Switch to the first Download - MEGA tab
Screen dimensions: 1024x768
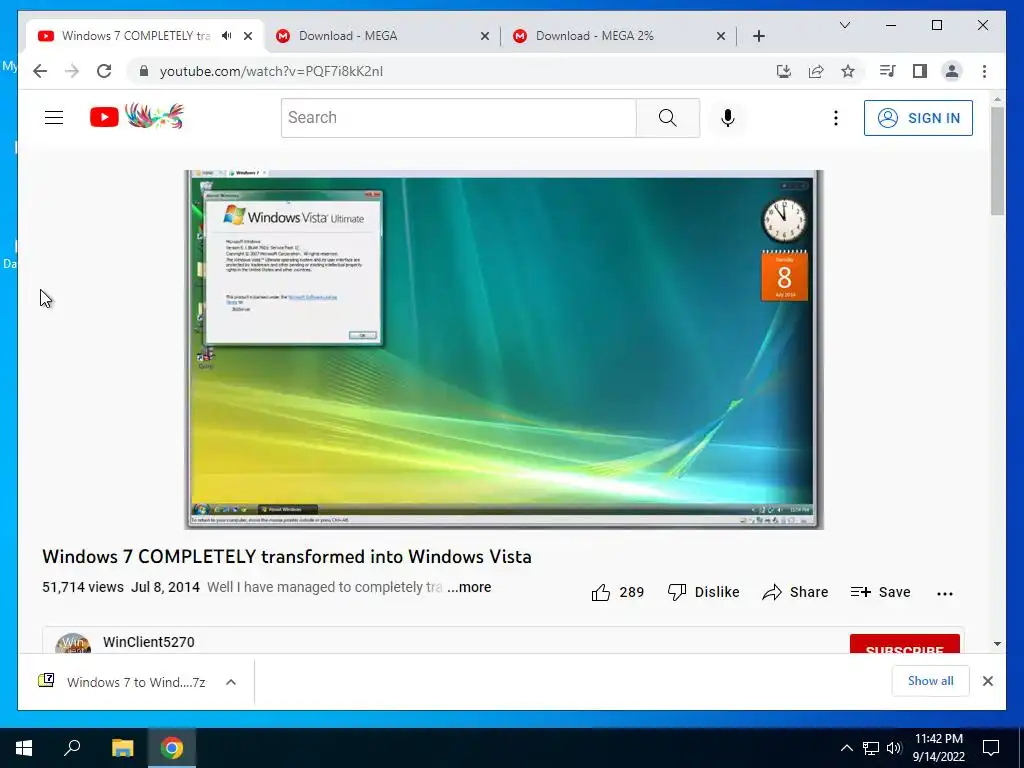[347, 36]
